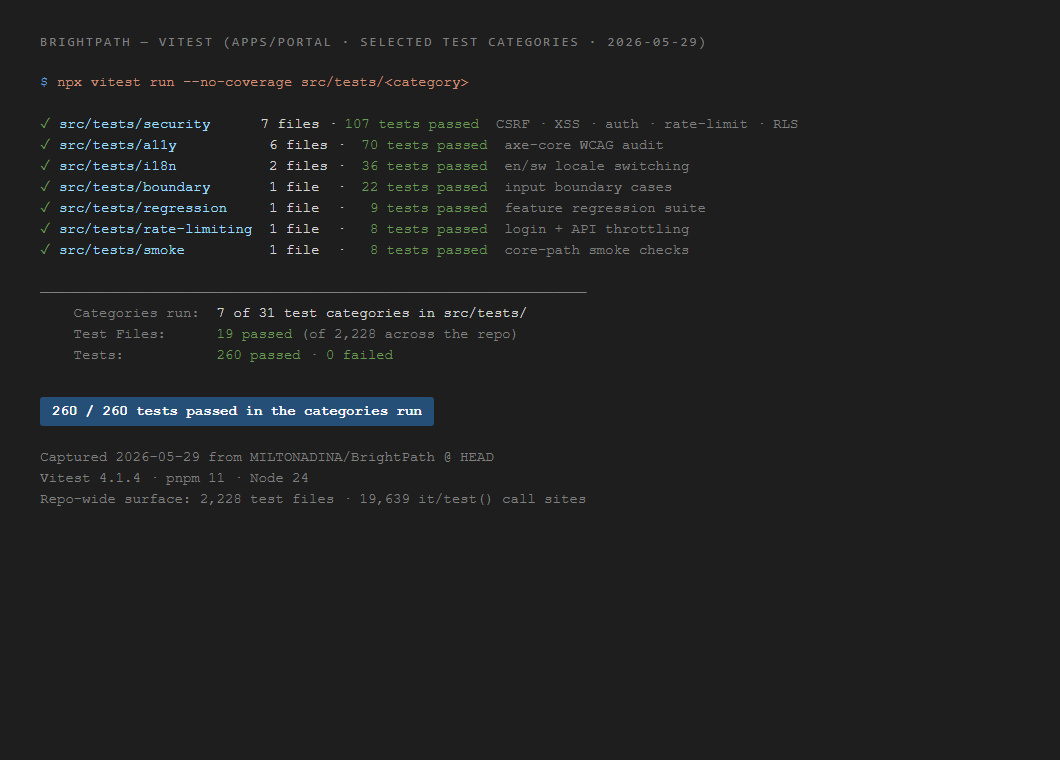Click the checkmark beside src/tests/rate-limiting
Screen dimensions: 1060x760
[45, 229]
